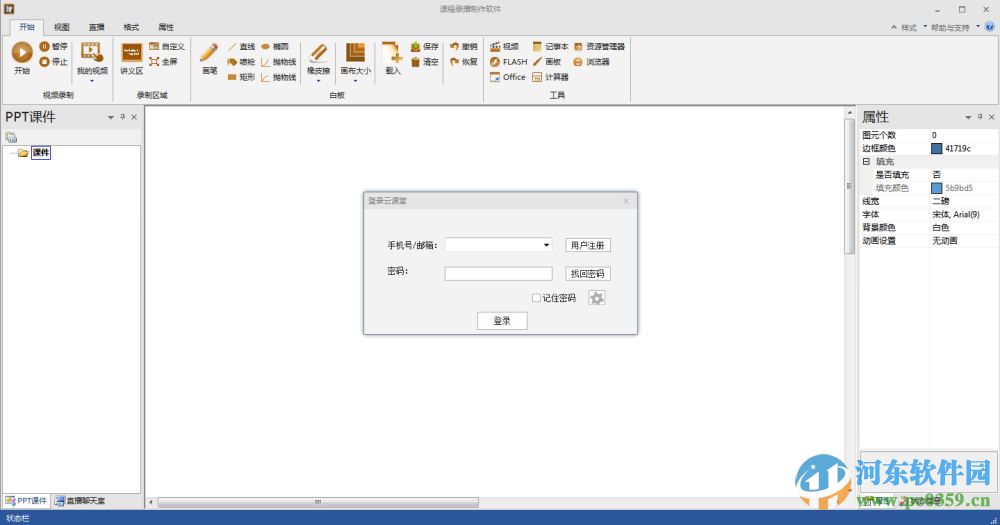Open the FLASH tool

point(509,62)
